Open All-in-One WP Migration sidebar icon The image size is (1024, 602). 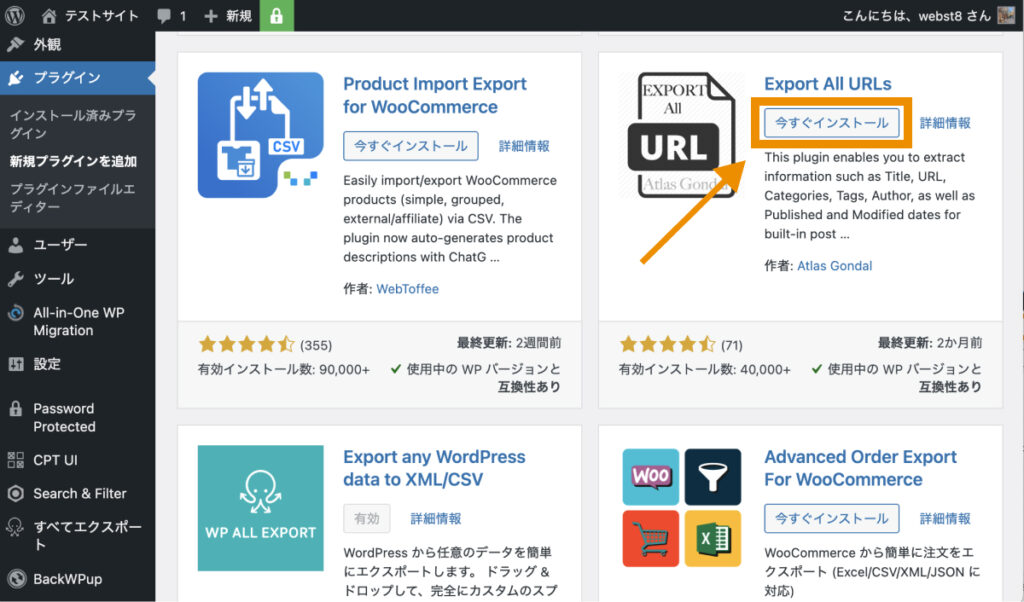[x=17, y=313]
